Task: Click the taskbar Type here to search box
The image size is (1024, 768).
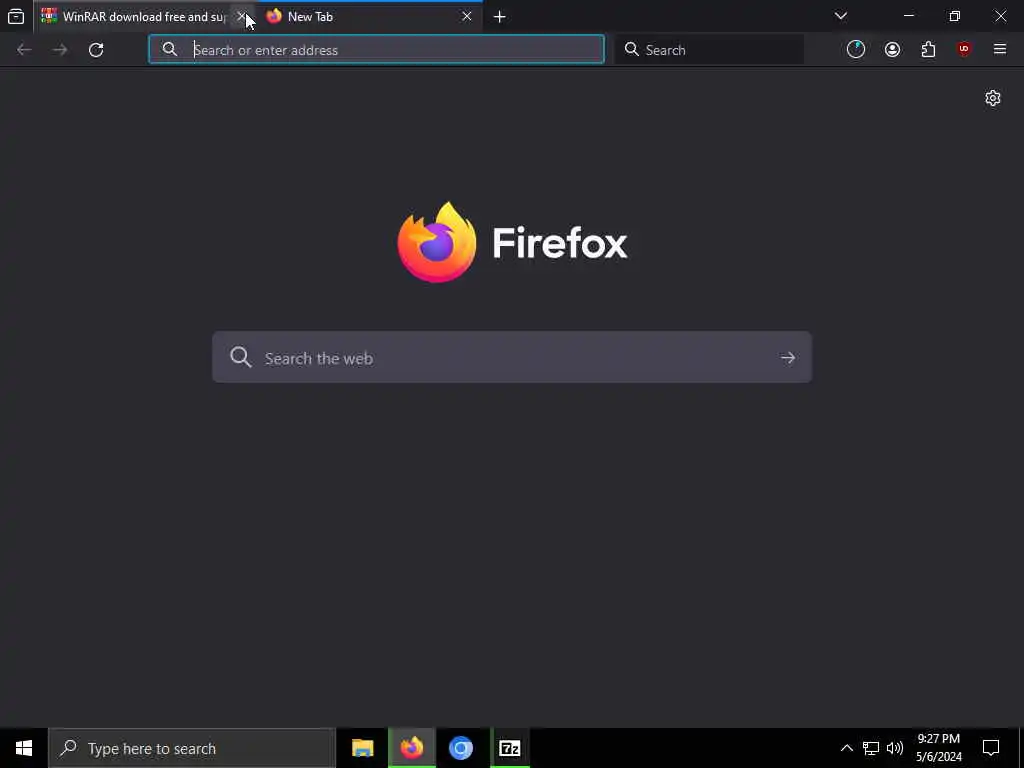Action: pos(192,748)
